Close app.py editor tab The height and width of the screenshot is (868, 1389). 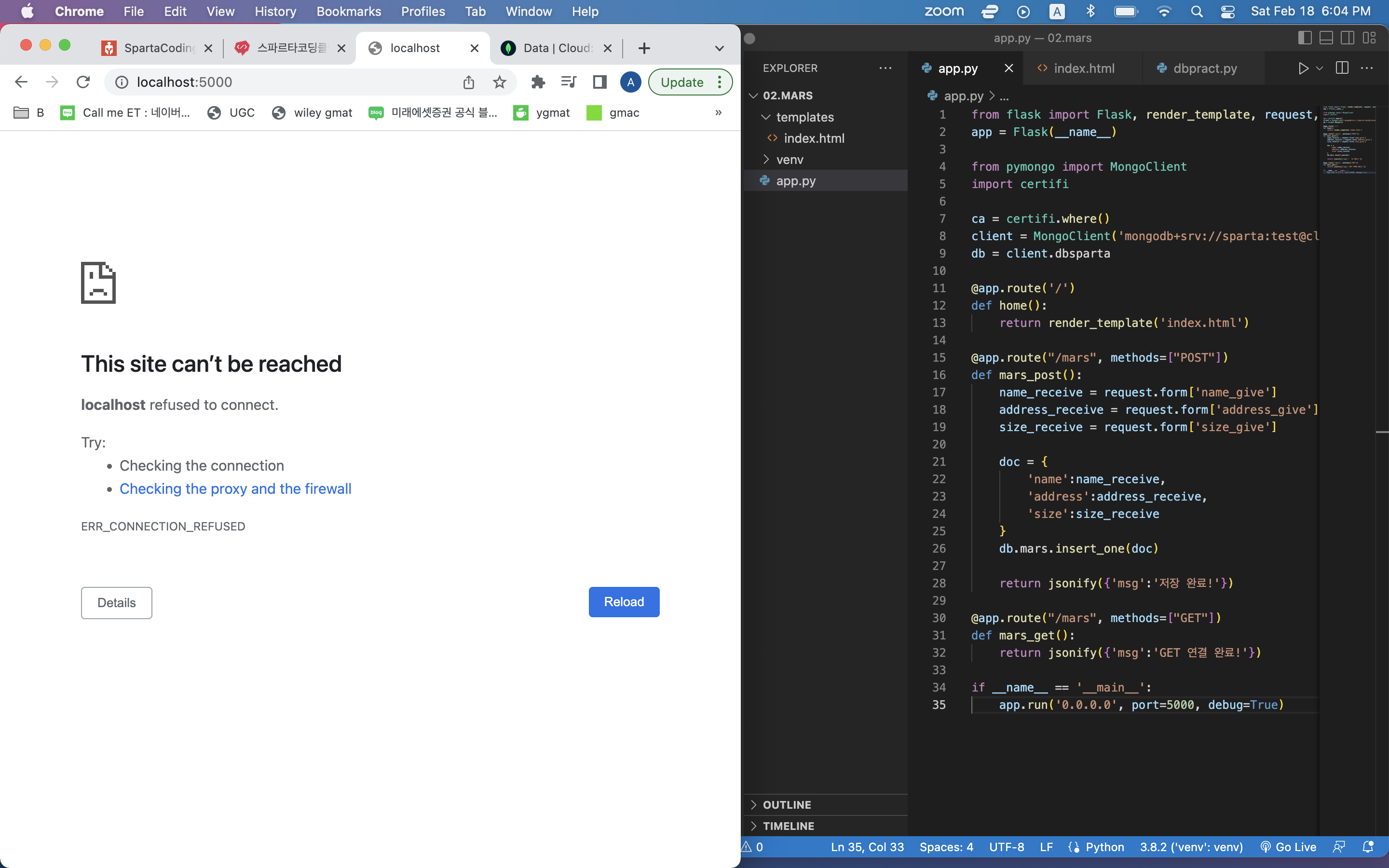point(1008,68)
